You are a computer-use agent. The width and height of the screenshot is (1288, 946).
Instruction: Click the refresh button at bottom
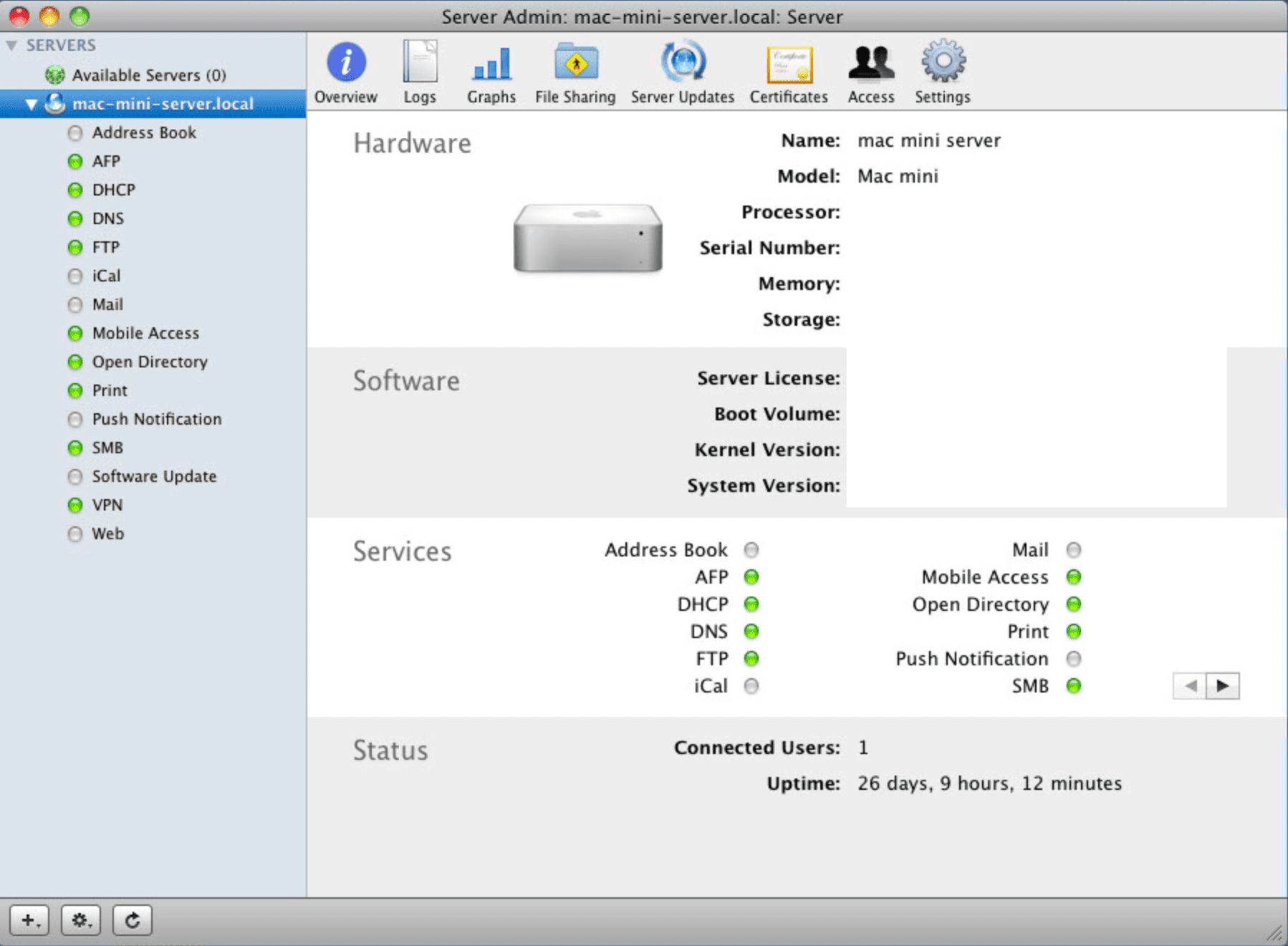(x=133, y=920)
